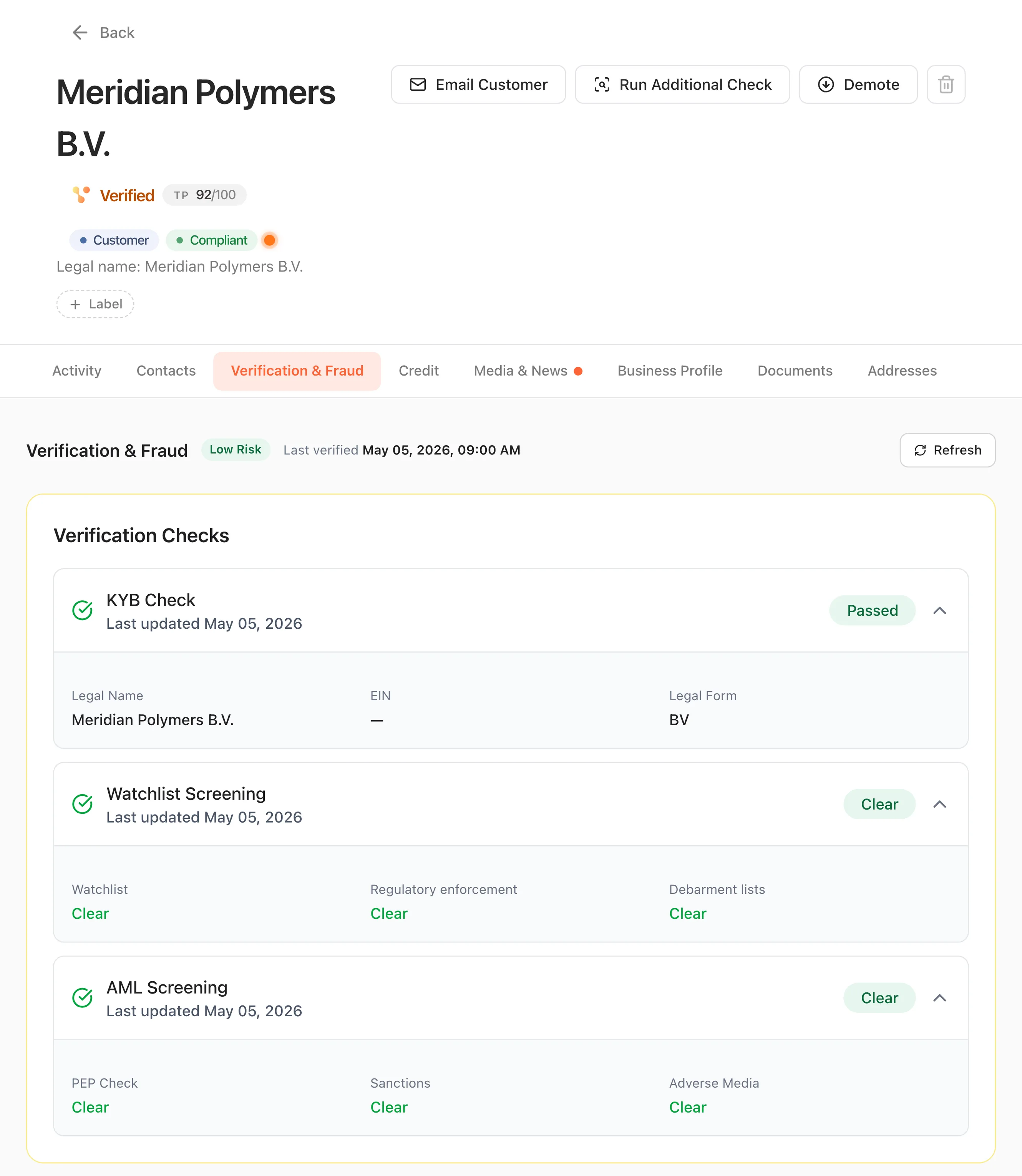
Task: Refresh the verification results
Action: (947, 451)
